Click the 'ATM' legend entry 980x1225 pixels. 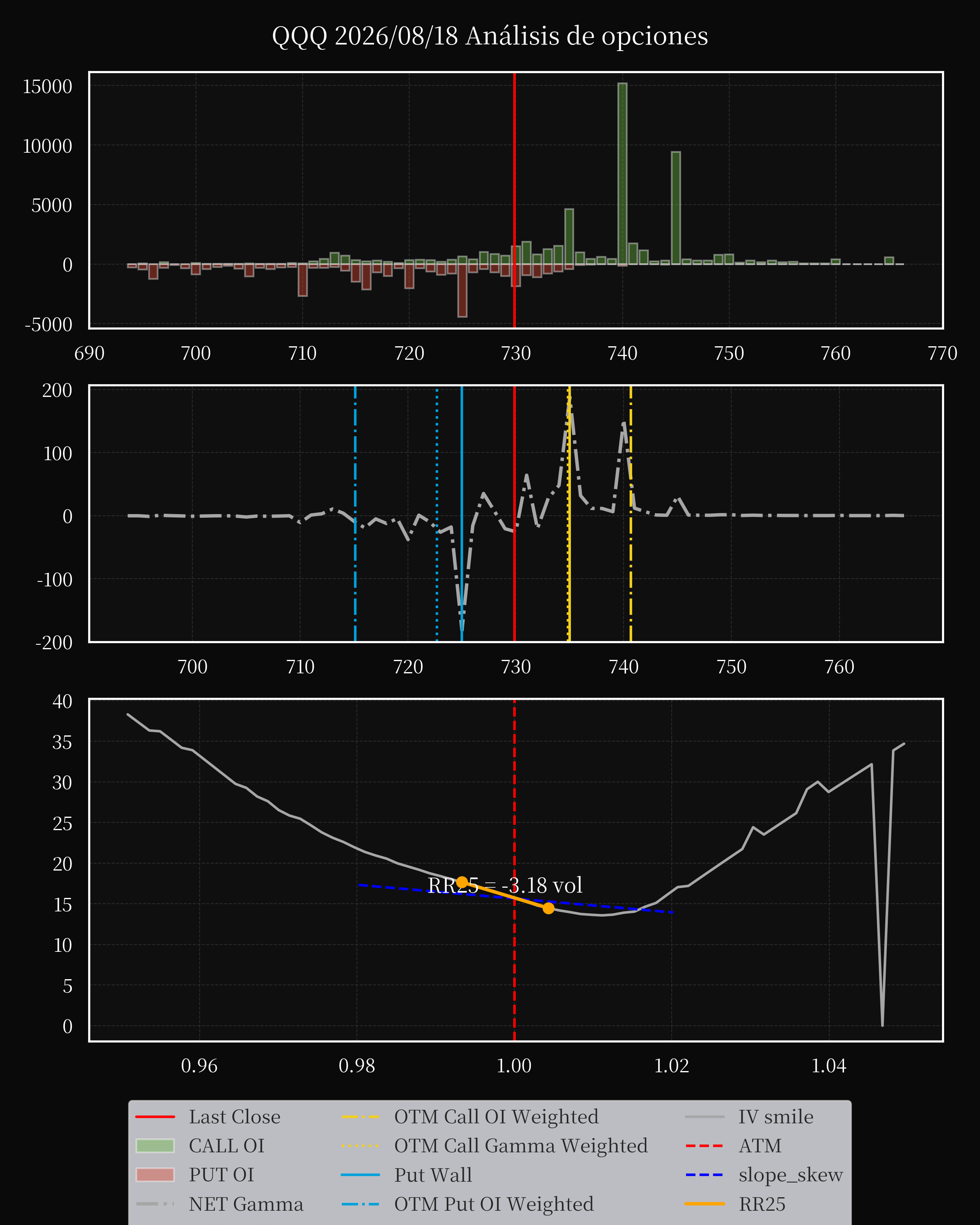pos(733,1145)
